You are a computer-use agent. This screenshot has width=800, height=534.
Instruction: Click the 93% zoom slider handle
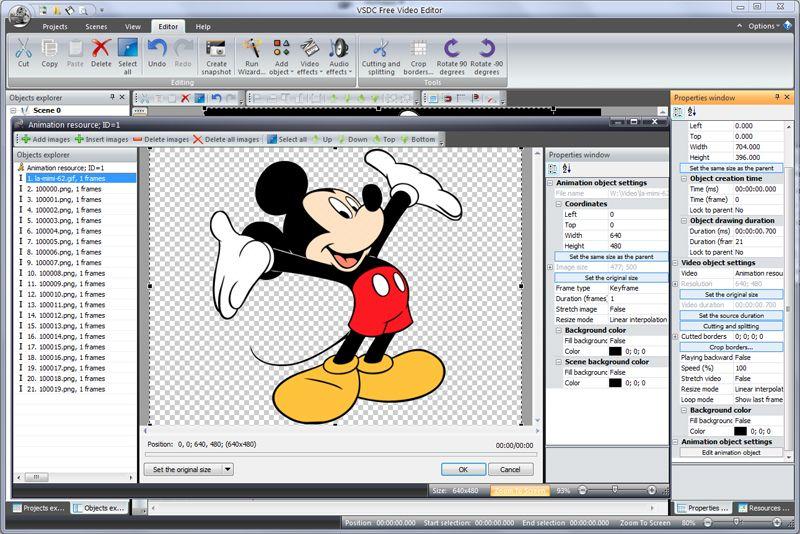pyautogui.click(x=615, y=490)
